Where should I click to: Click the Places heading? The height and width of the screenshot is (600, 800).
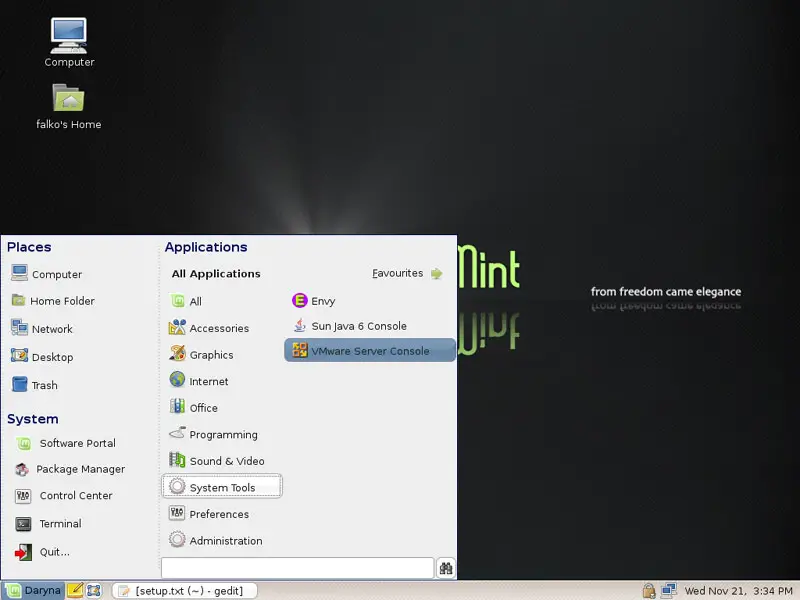pos(29,247)
